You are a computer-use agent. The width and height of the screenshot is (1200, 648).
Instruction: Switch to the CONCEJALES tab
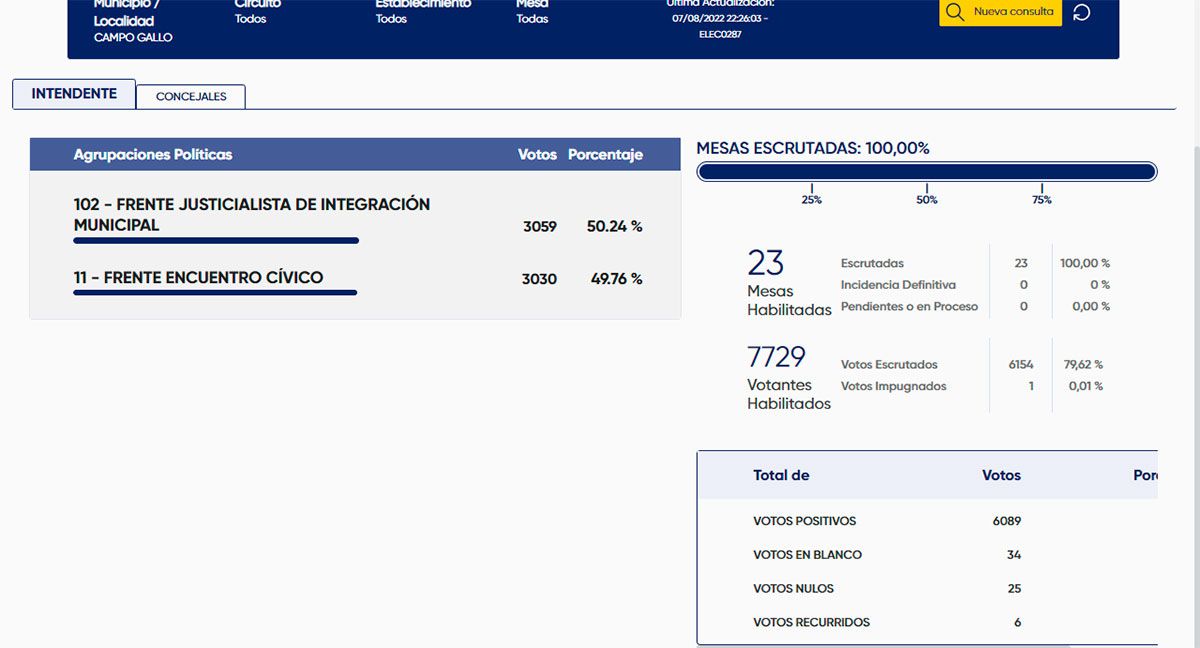[x=191, y=96]
